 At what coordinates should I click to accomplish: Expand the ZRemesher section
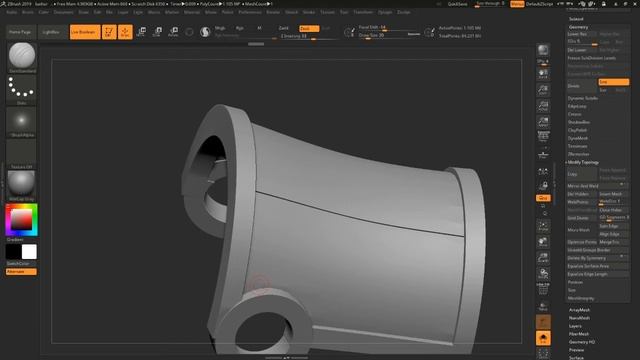(578, 154)
